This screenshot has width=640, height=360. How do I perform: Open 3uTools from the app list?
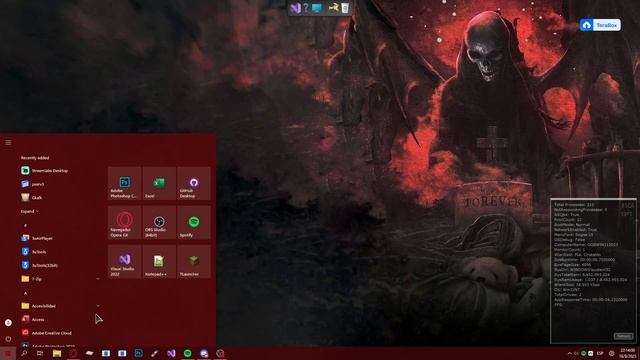tap(60, 252)
